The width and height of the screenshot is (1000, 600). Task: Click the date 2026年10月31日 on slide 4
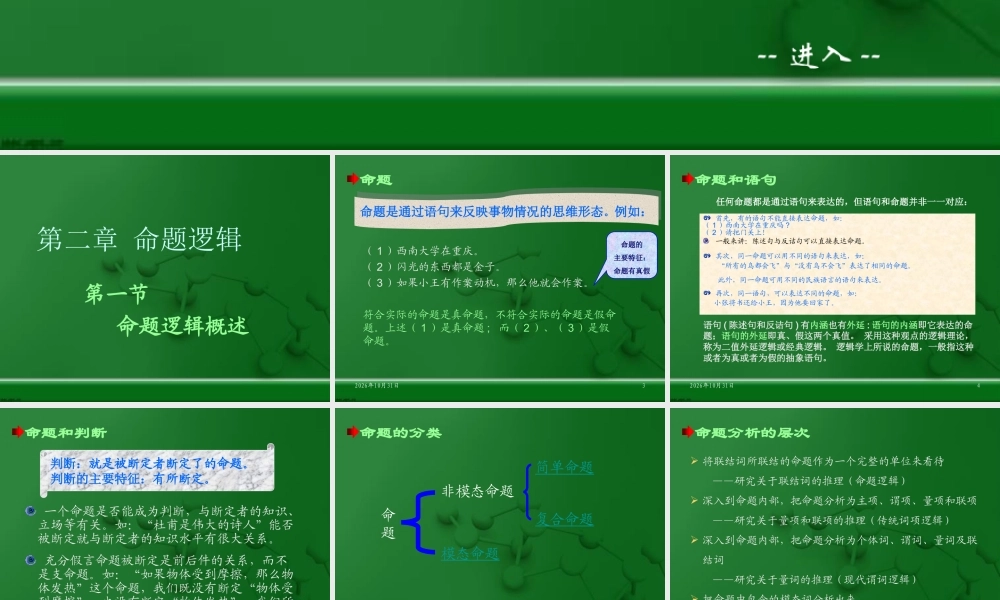[711, 386]
